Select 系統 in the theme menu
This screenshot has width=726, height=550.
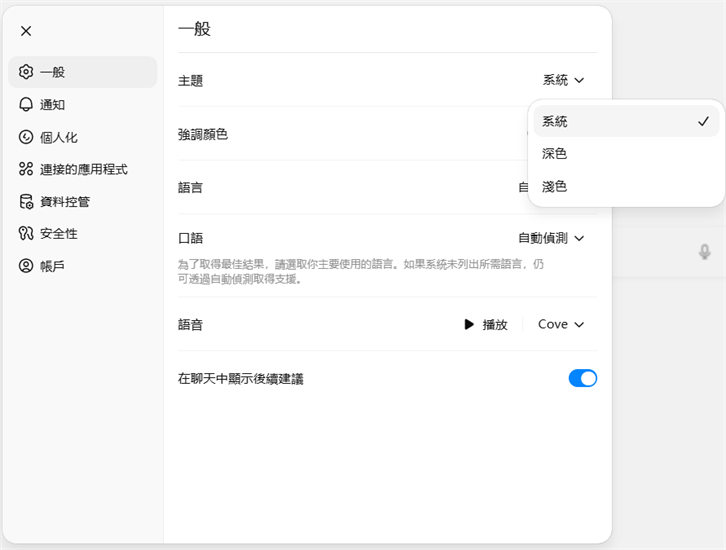(626, 121)
